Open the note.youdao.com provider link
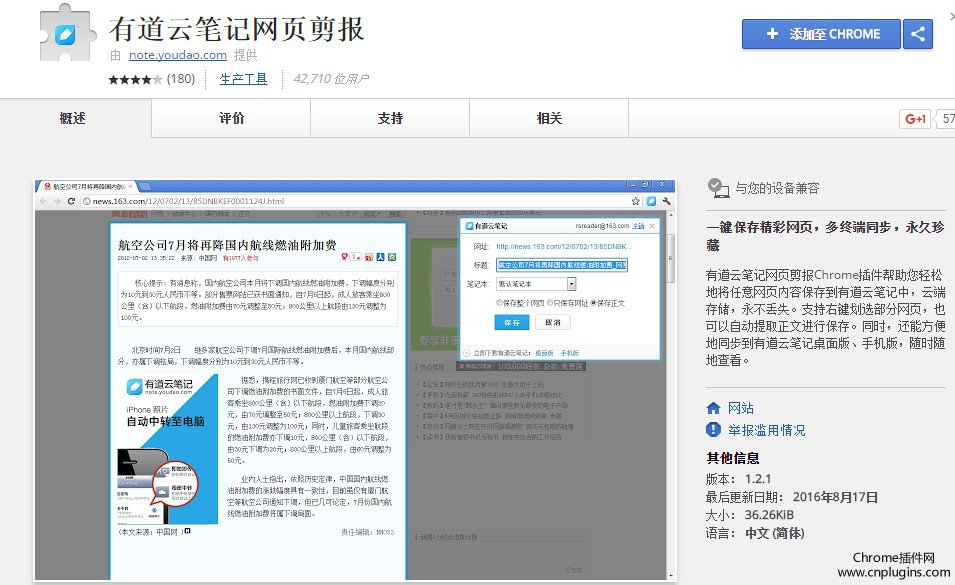The width and height of the screenshot is (955, 585). [178, 55]
